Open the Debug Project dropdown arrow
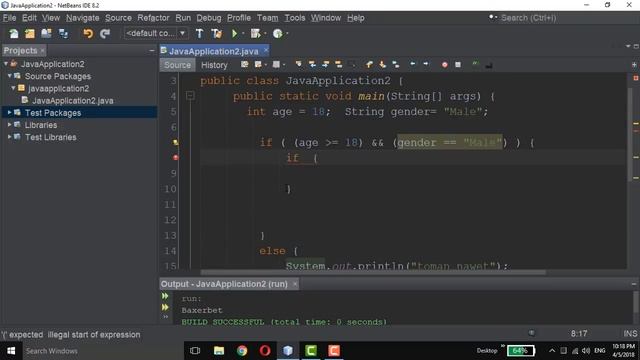The image size is (640, 360). (x=265, y=33)
